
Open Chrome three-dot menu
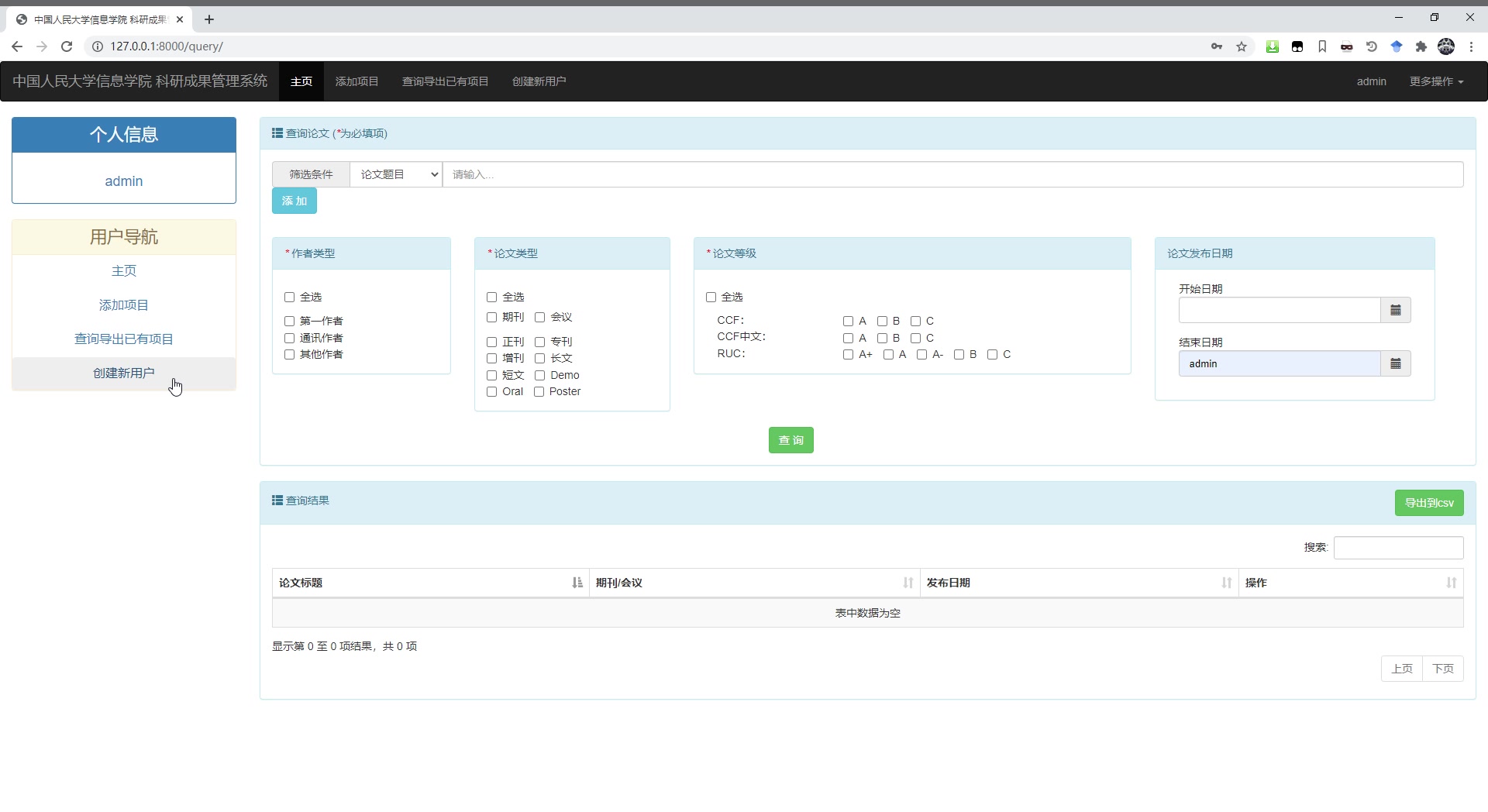1471,46
